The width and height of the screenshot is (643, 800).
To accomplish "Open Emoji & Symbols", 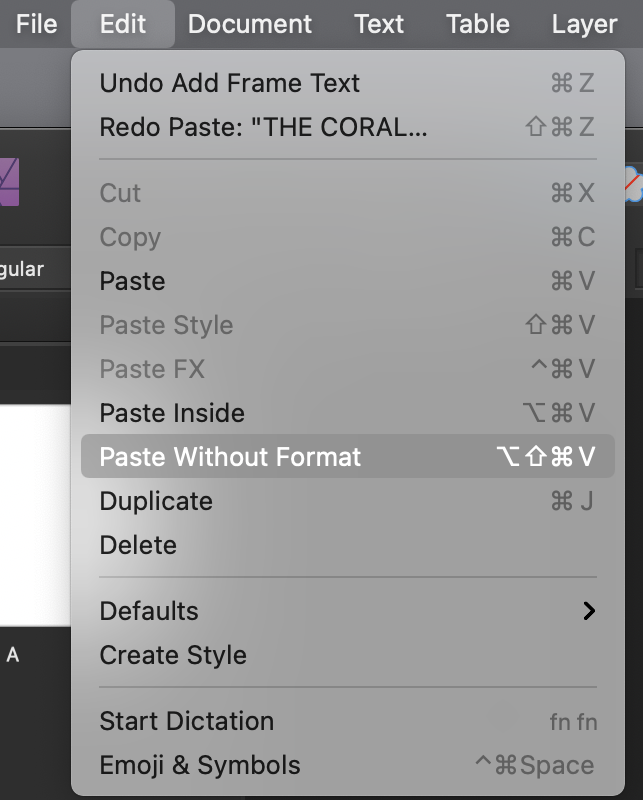I will 198,765.
